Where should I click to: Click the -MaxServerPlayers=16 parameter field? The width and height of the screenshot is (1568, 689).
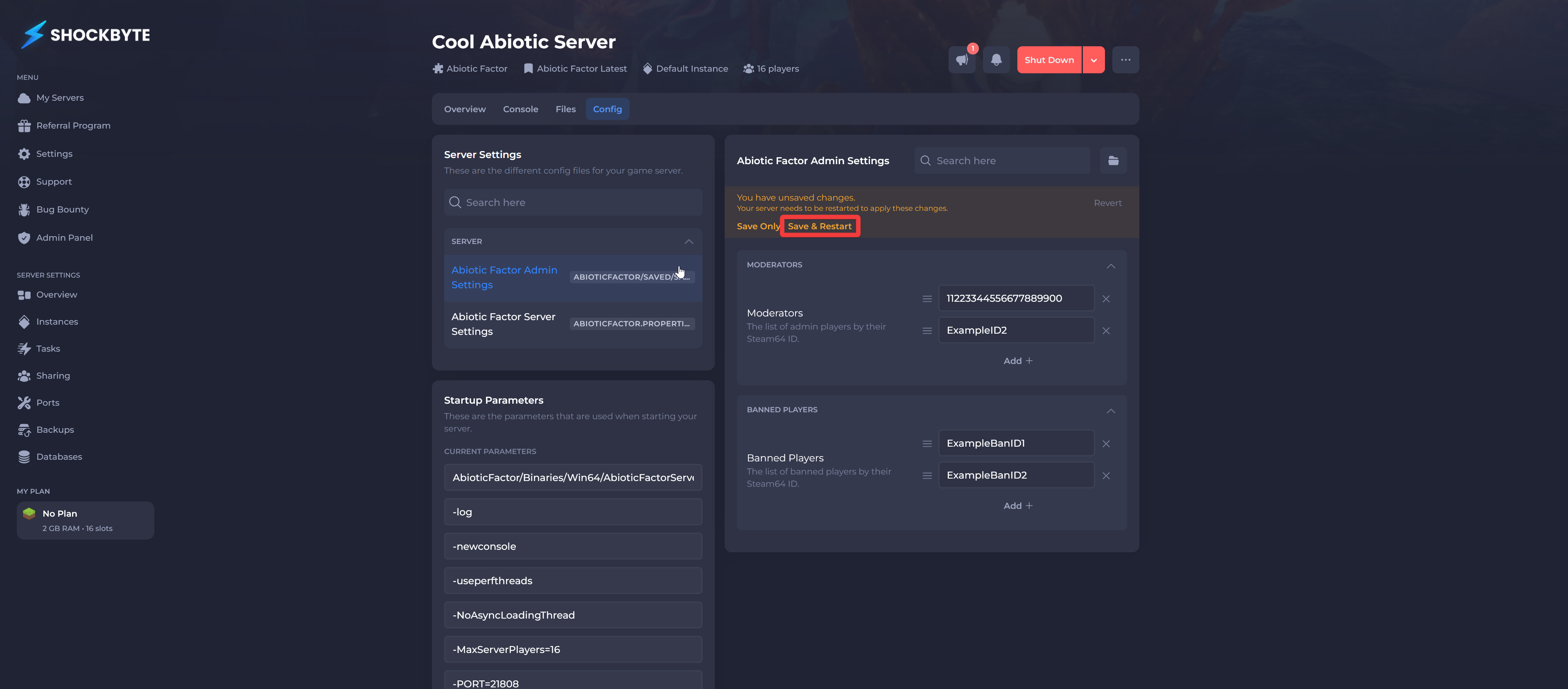(573, 649)
